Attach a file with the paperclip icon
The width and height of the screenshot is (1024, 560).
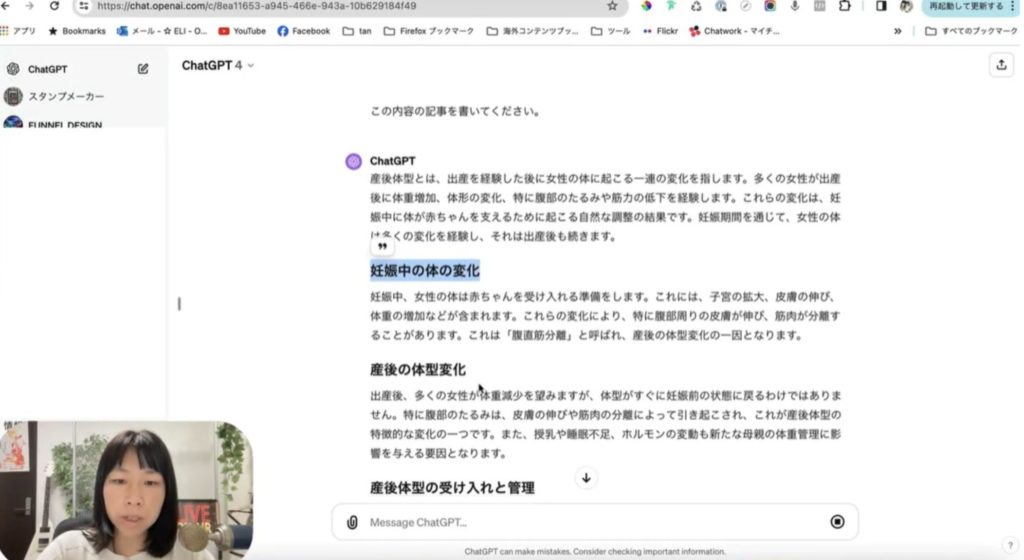click(x=352, y=522)
